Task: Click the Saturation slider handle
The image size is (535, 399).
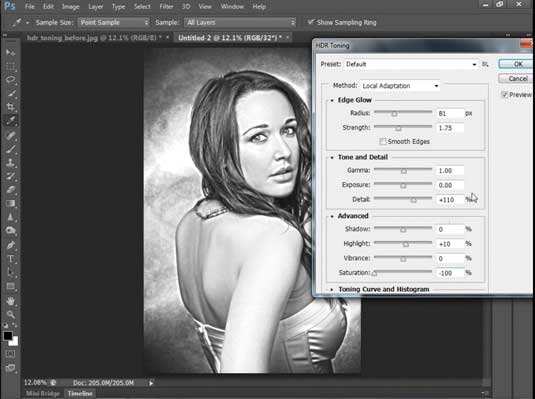Action: click(x=375, y=273)
